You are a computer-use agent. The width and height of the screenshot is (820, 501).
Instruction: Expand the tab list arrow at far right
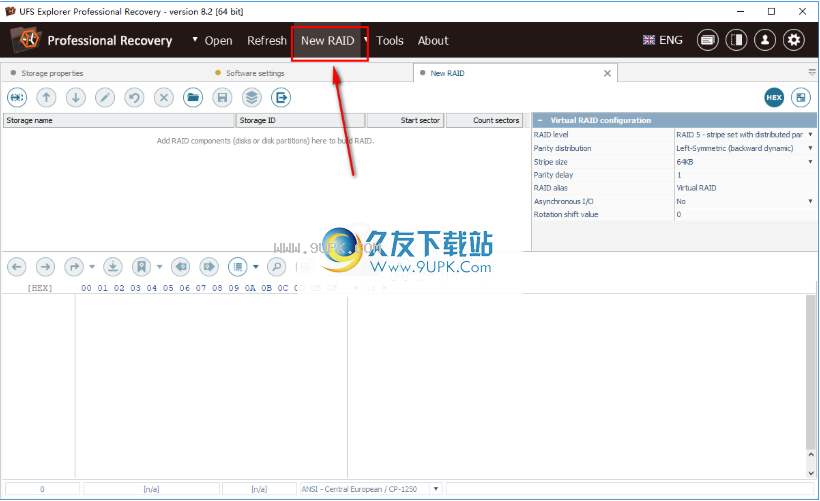[812, 72]
